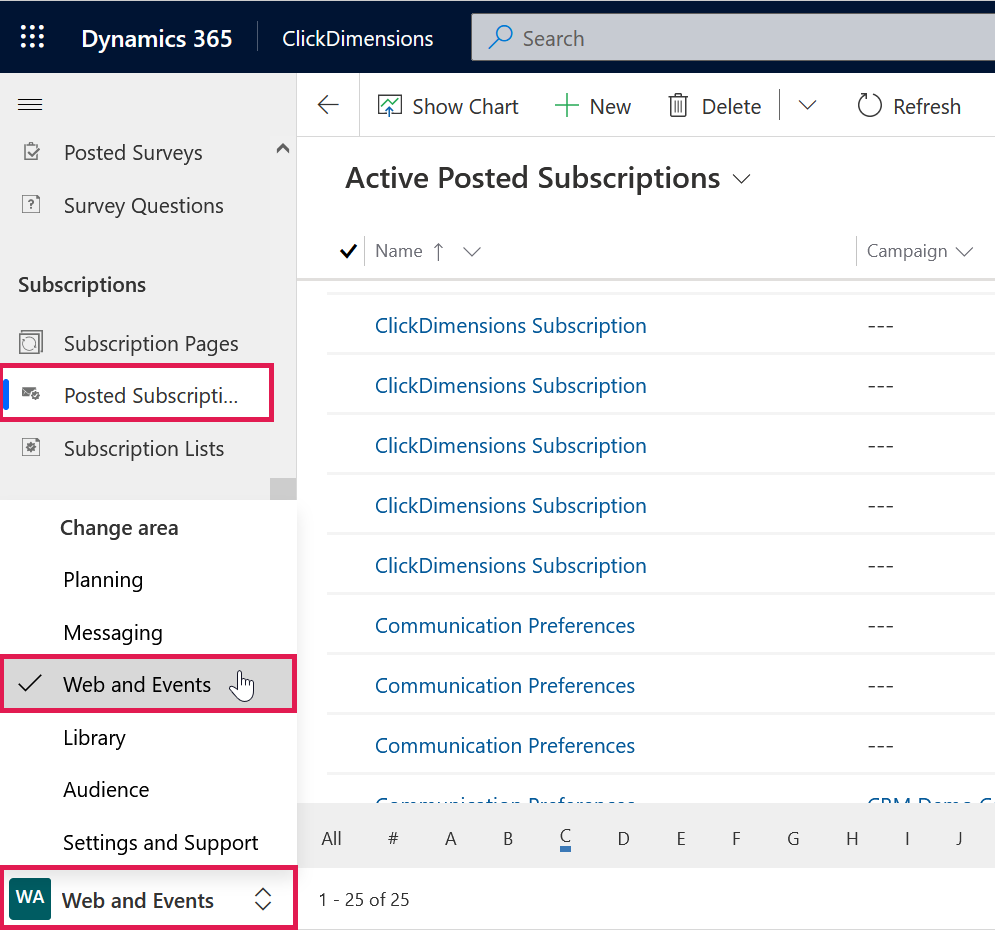Open the first ClickDimensions Subscription record
Viewport: 995px width, 930px height.
[510, 325]
